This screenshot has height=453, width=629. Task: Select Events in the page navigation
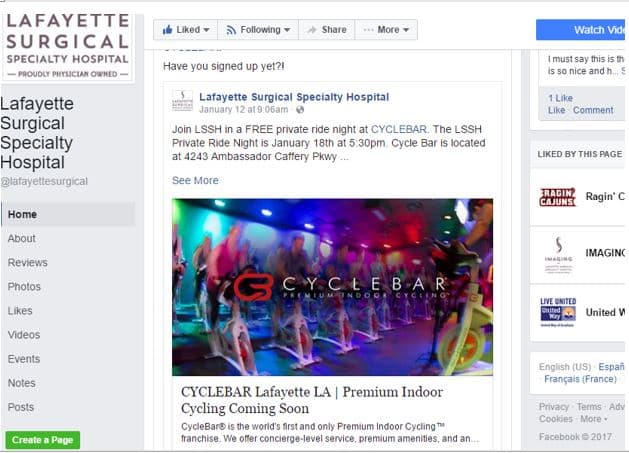[x=24, y=359]
